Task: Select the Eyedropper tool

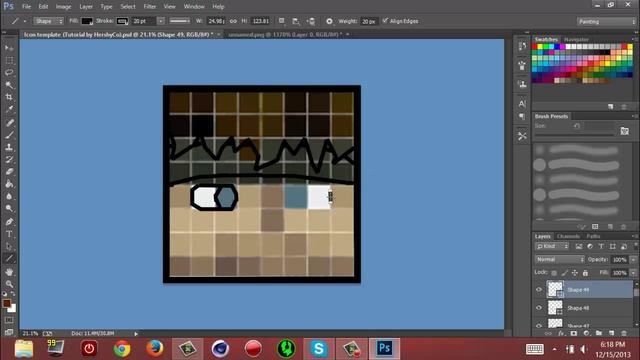Action: click(9, 109)
